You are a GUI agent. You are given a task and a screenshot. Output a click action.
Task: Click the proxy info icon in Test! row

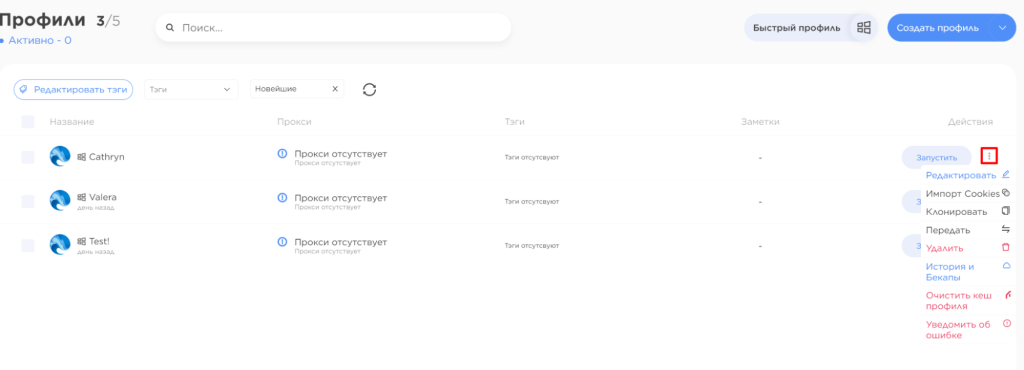pyautogui.click(x=282, y=241)
